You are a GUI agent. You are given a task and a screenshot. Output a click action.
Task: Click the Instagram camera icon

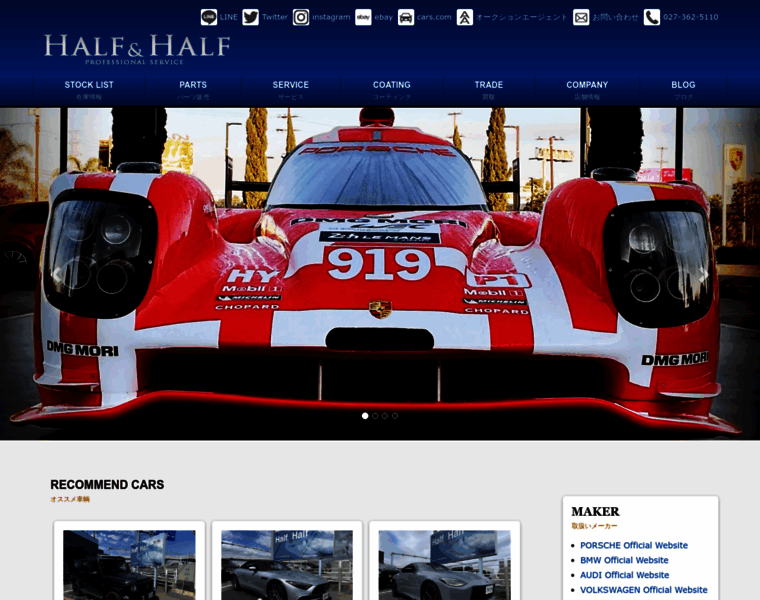301,17
